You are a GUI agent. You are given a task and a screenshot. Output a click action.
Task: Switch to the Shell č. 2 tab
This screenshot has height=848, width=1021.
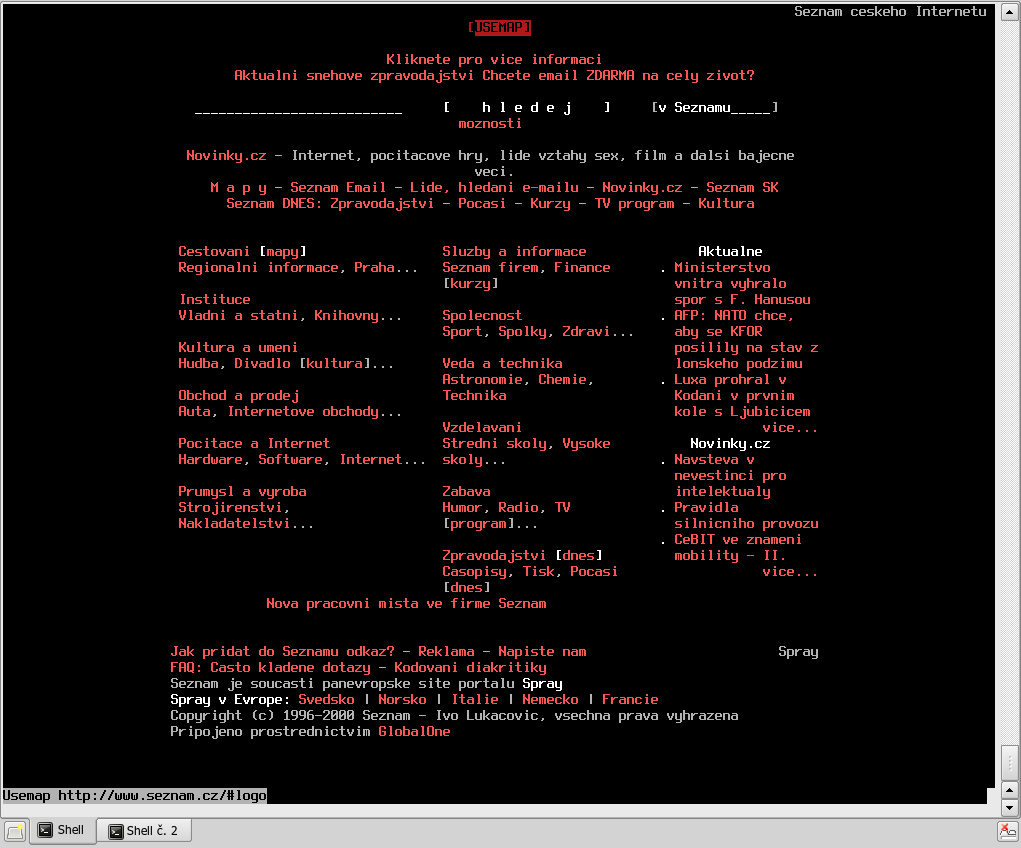click(x=144, y=830)
